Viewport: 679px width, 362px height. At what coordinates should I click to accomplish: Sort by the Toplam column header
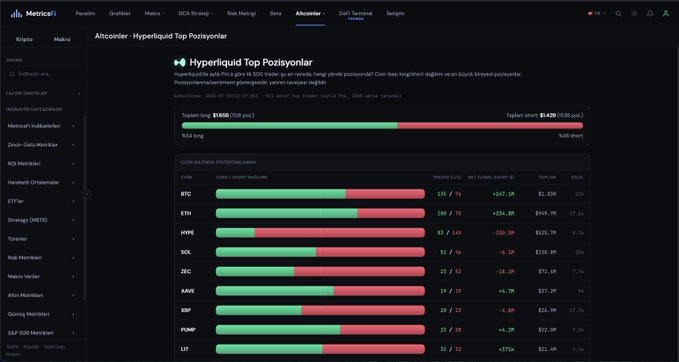click(547, 178)
